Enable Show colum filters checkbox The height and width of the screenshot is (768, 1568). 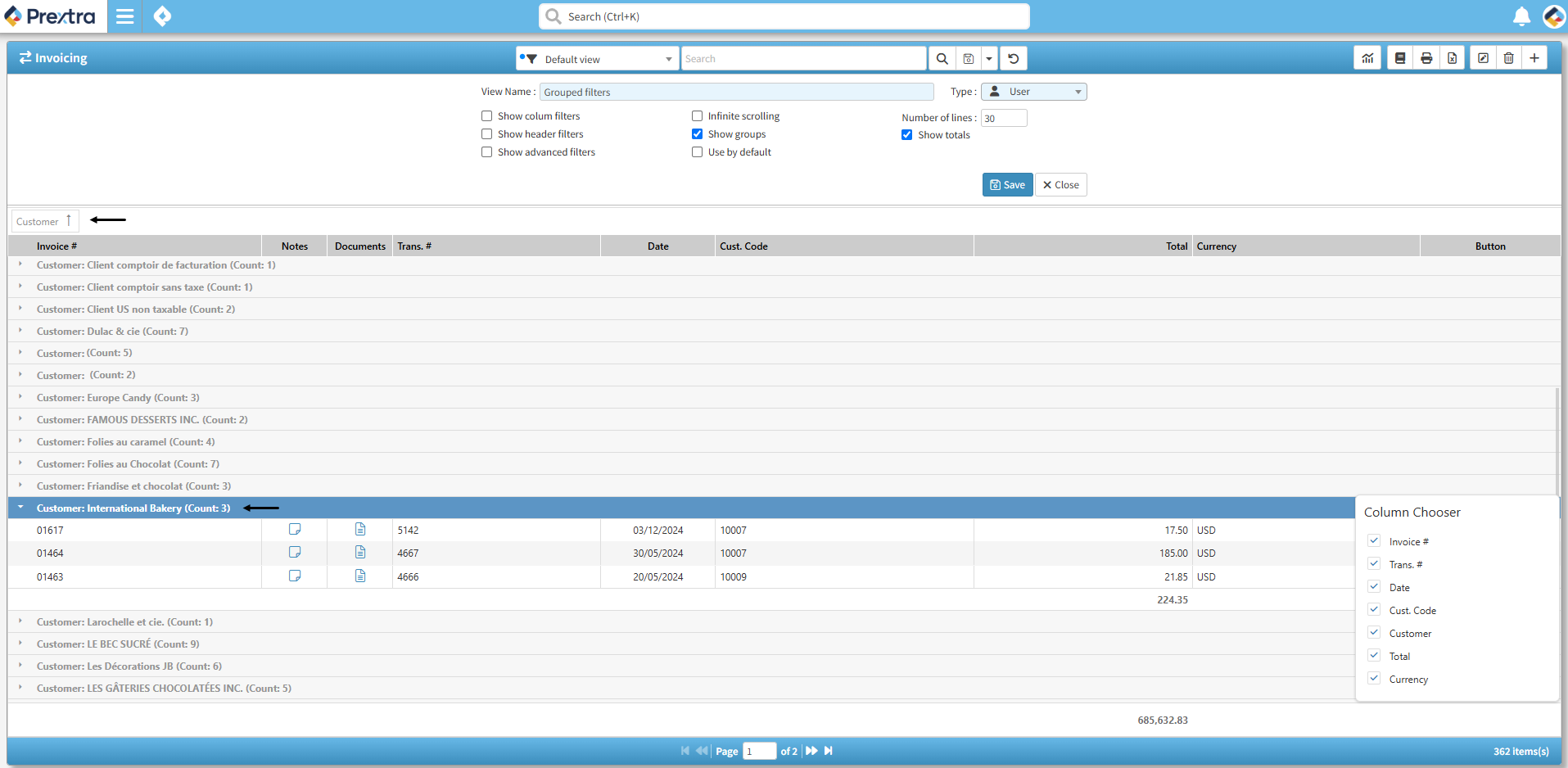point(487,116)
